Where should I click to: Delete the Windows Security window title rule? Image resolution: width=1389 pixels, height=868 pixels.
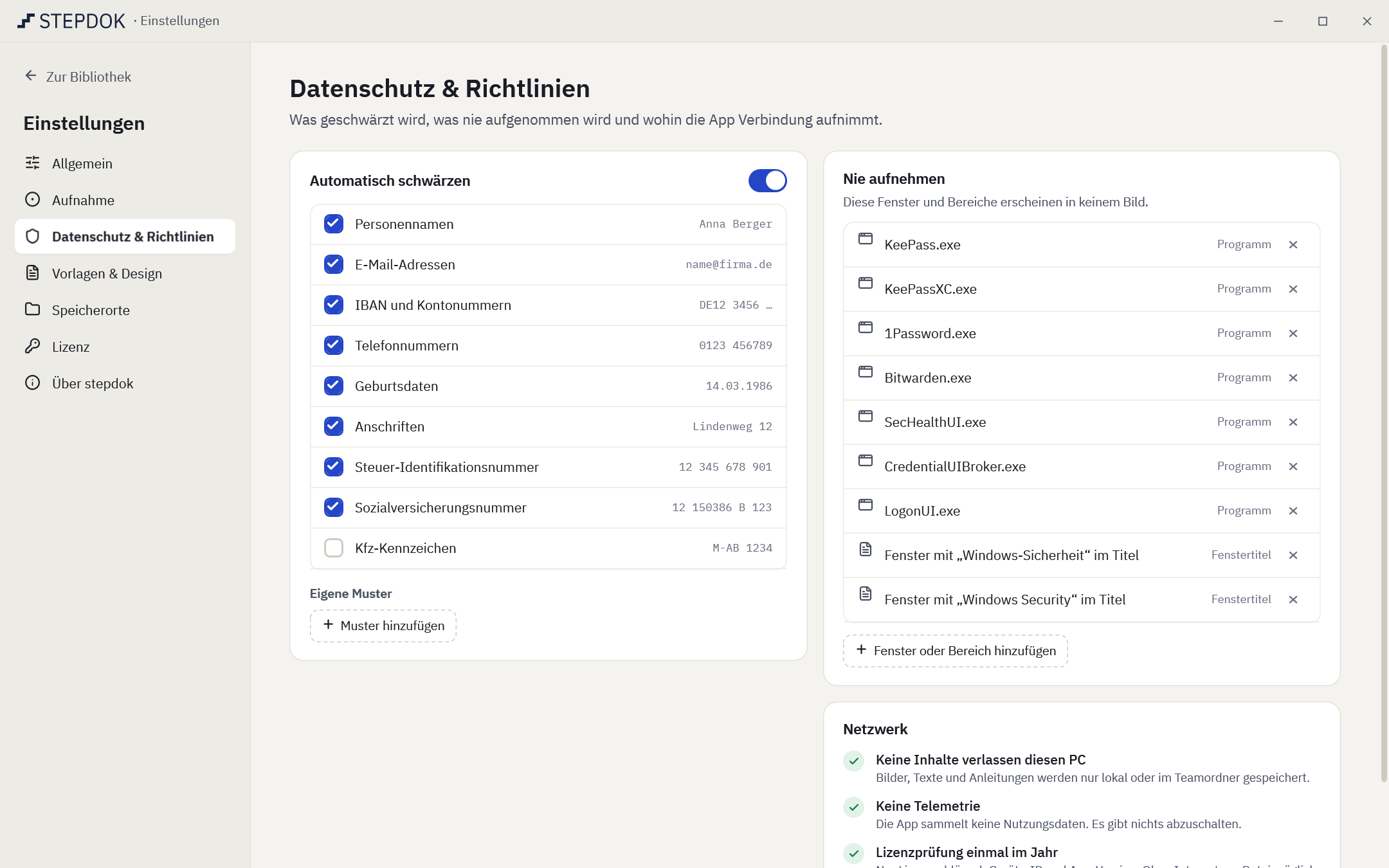pos(1293,600)
